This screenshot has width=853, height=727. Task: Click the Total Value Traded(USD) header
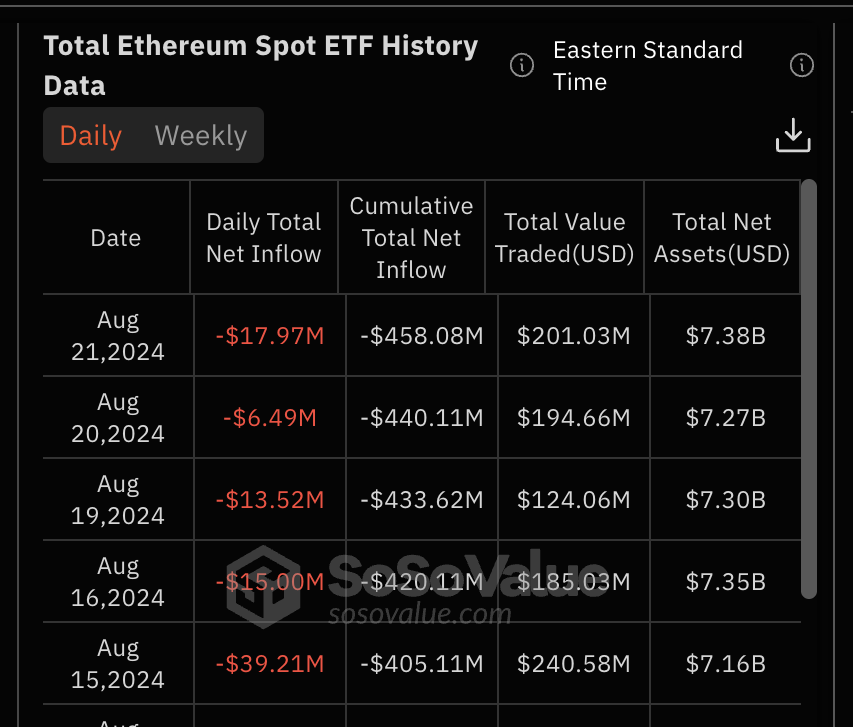pyautogui.click(x=565, y=238)
